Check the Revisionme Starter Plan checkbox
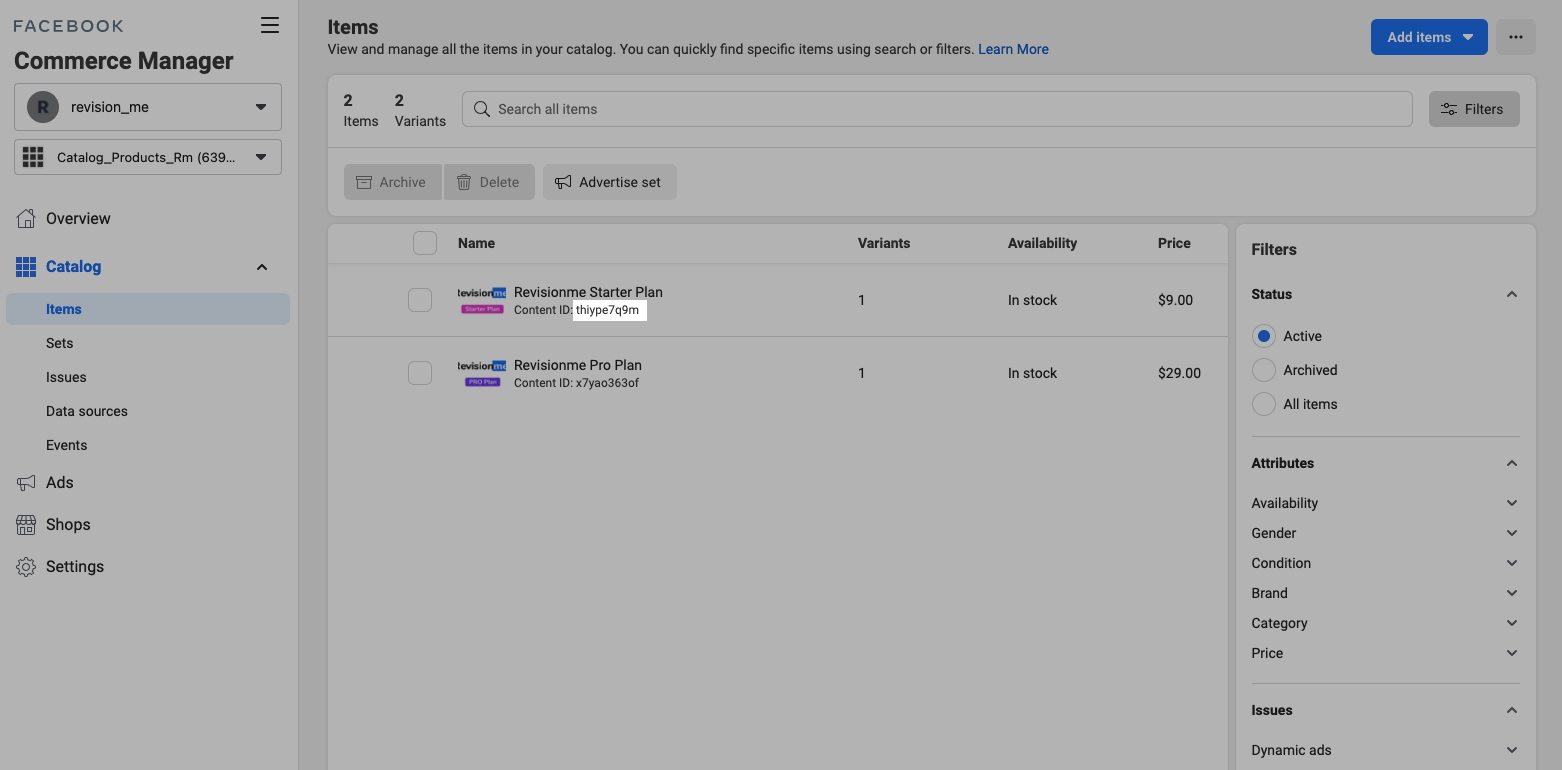Viewport: 1562px width, 770px height. [x=420, y=300]
